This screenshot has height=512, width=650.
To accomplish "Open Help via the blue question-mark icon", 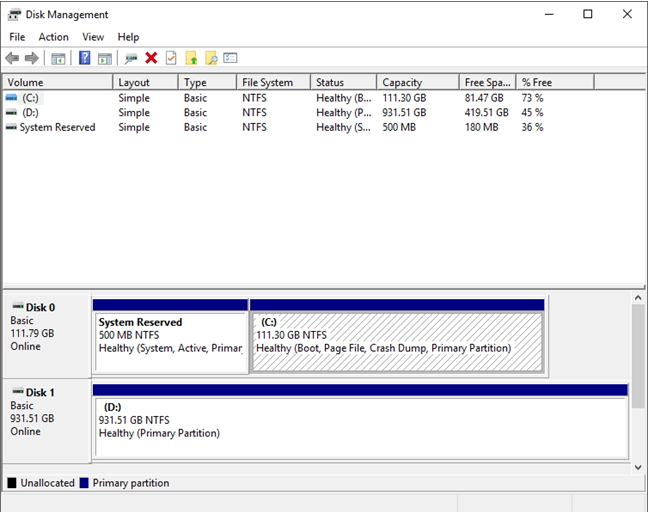I will (x=85, y=58).
